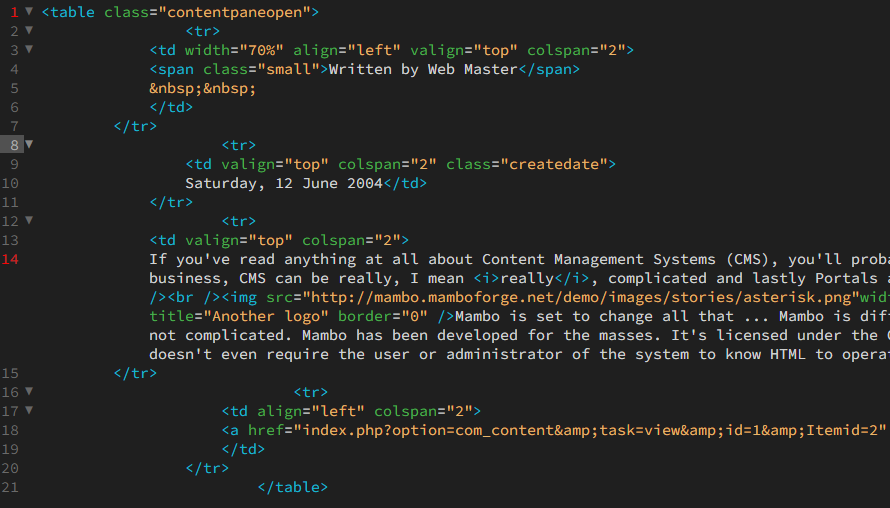The image size is (890, 508).
Task: Click the </tr> closing tag on line 15
Action: pos(135,373)
